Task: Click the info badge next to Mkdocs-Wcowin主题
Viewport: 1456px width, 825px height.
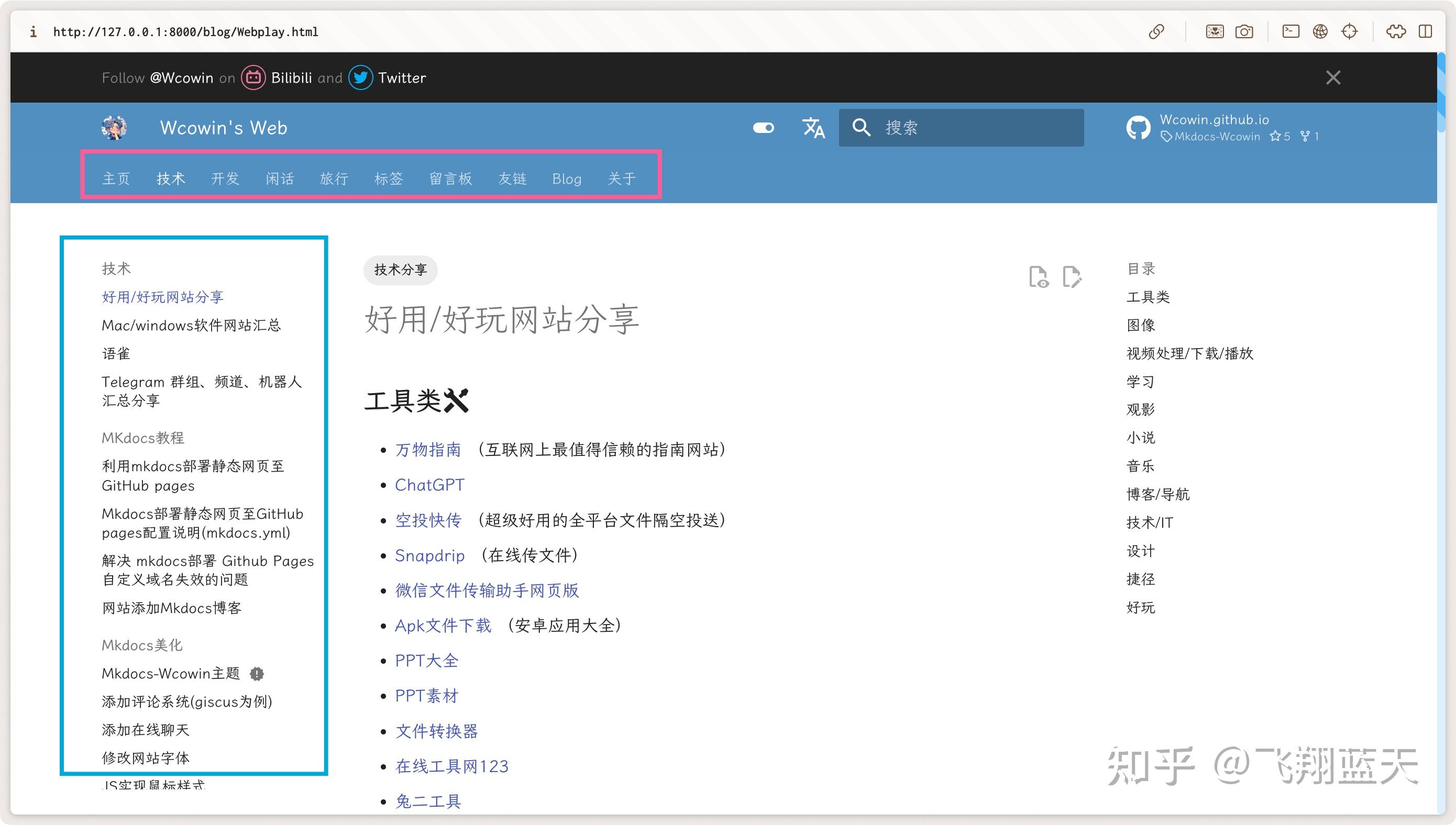Action: coord(256,673)
